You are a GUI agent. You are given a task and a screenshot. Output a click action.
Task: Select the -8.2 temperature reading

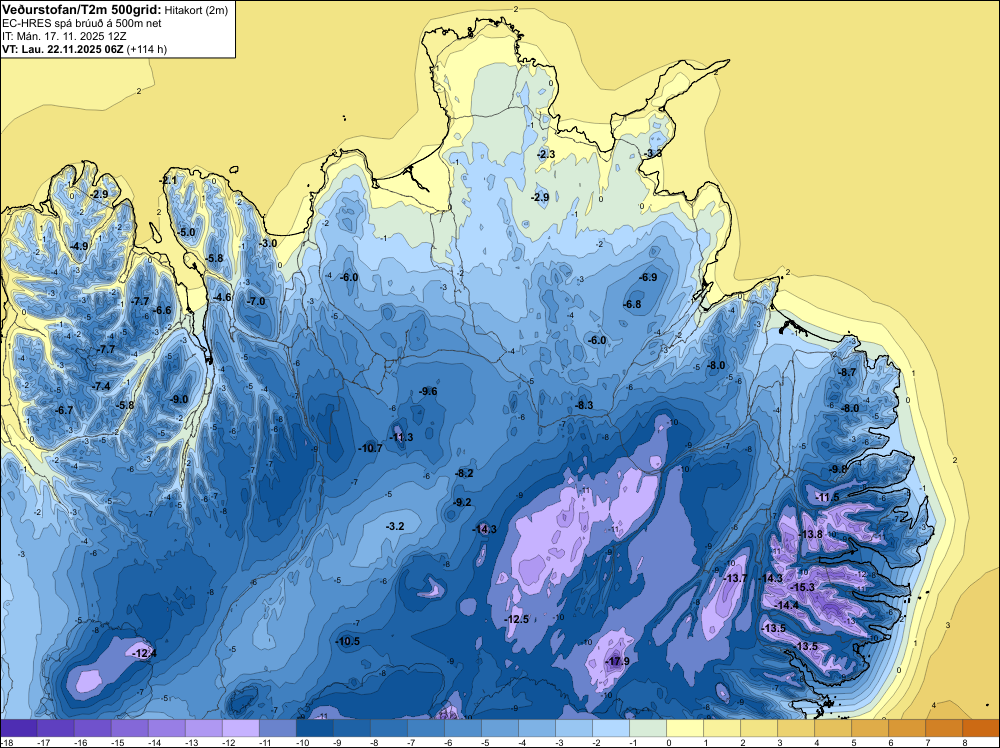[x=464, y=473]
